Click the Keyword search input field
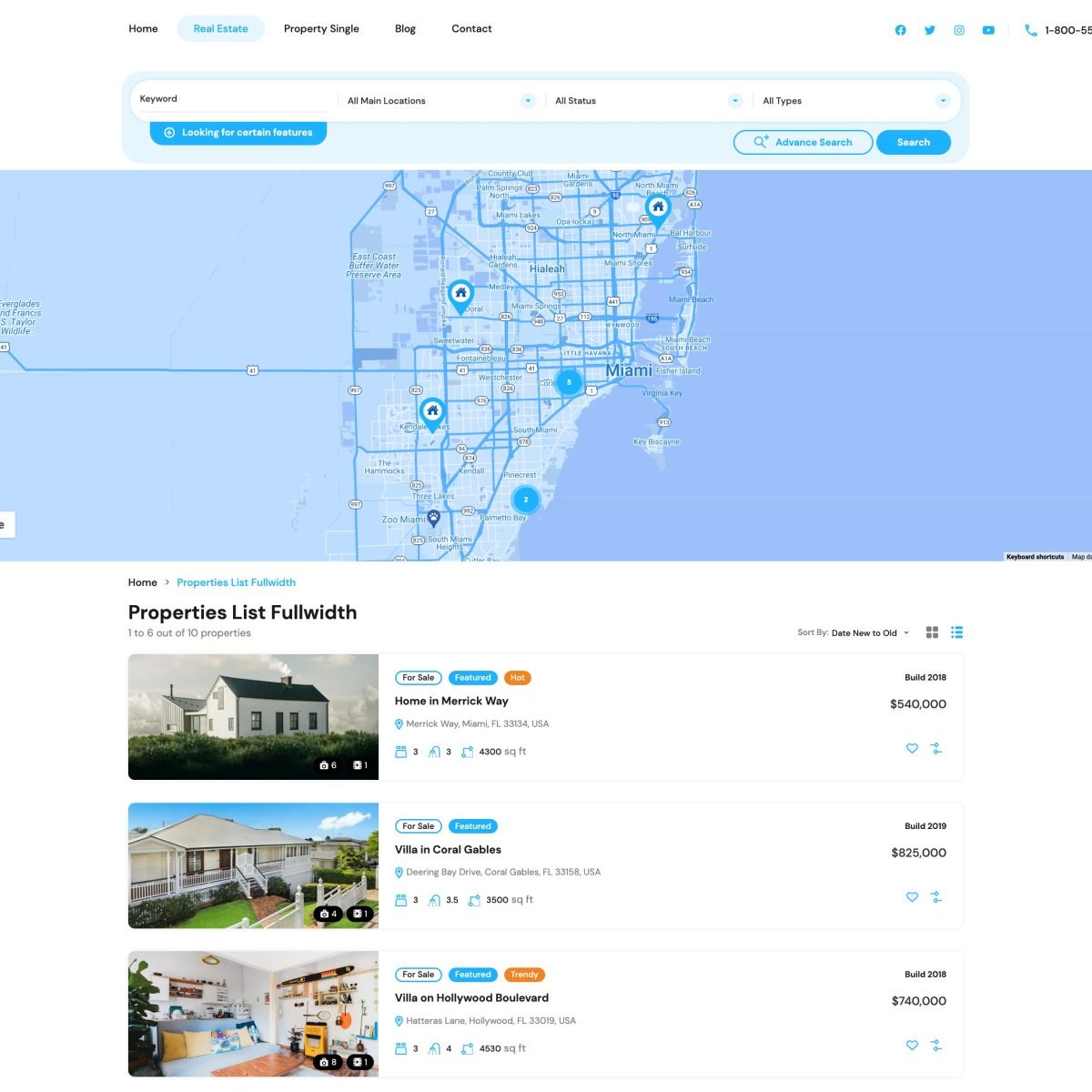This screenshot has height=1092, width=1092. 233,99
